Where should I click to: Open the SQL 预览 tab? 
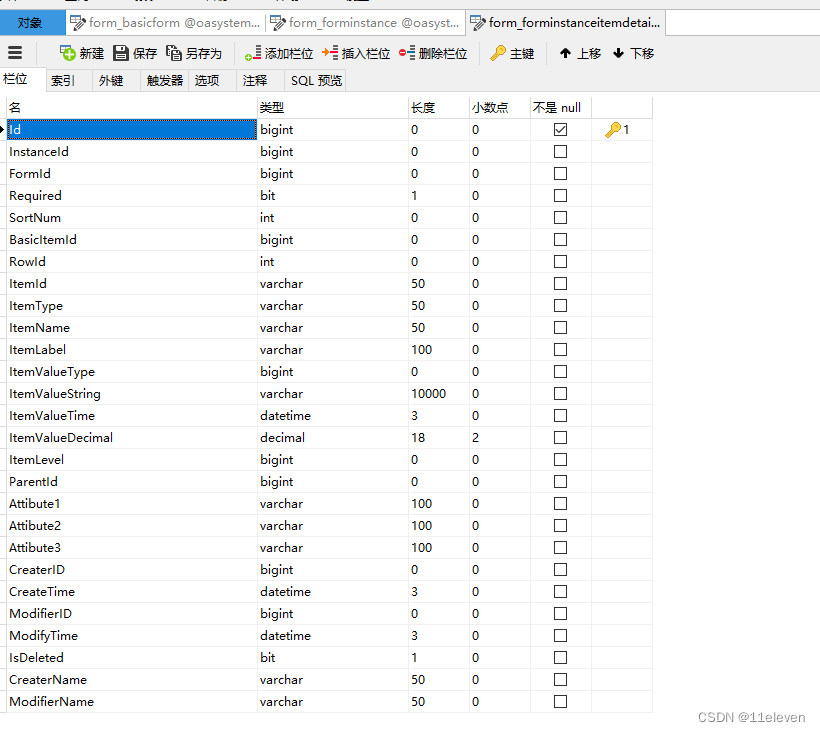click(316, 81)
